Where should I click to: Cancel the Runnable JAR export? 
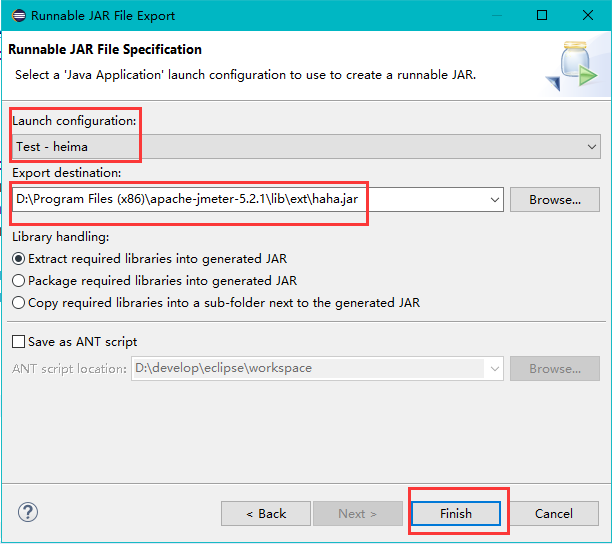point(554,514)
